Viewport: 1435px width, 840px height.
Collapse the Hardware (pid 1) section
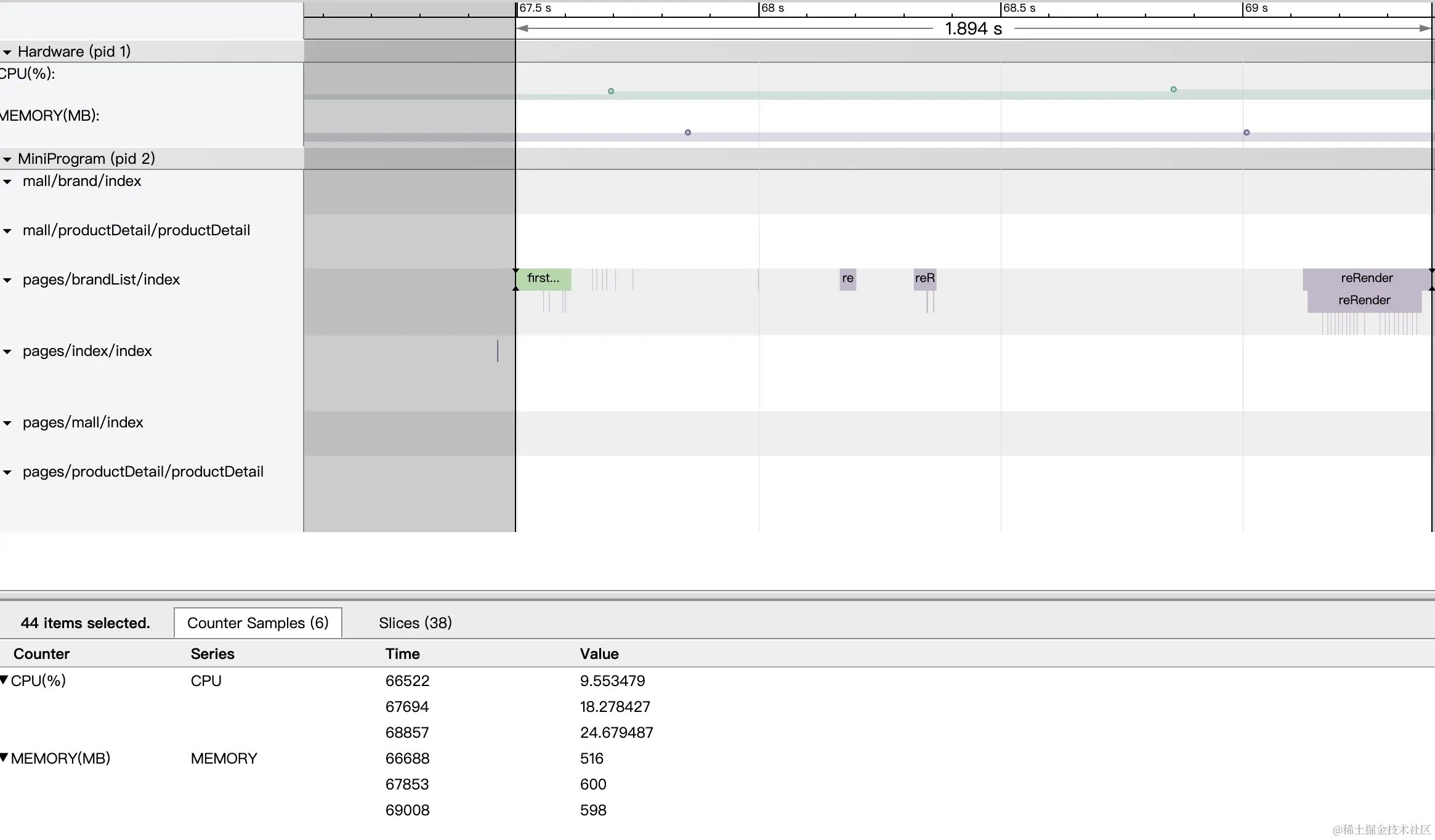(x=7, y=52)
